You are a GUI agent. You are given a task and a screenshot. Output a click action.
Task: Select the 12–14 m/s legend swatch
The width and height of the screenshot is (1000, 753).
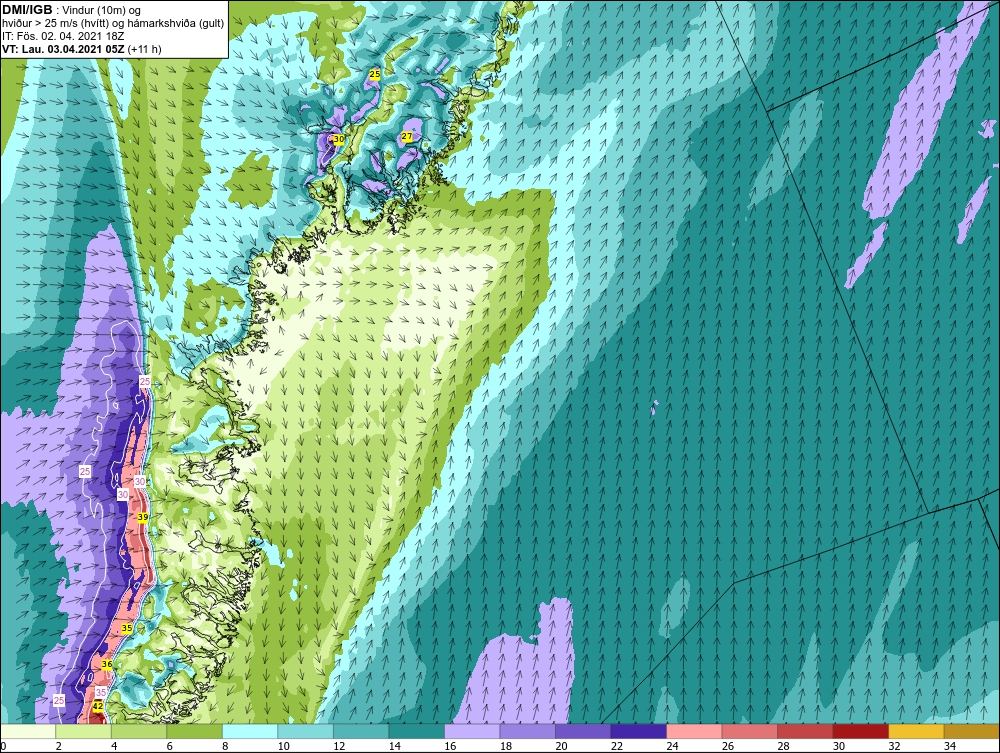[x=361, y=731]
